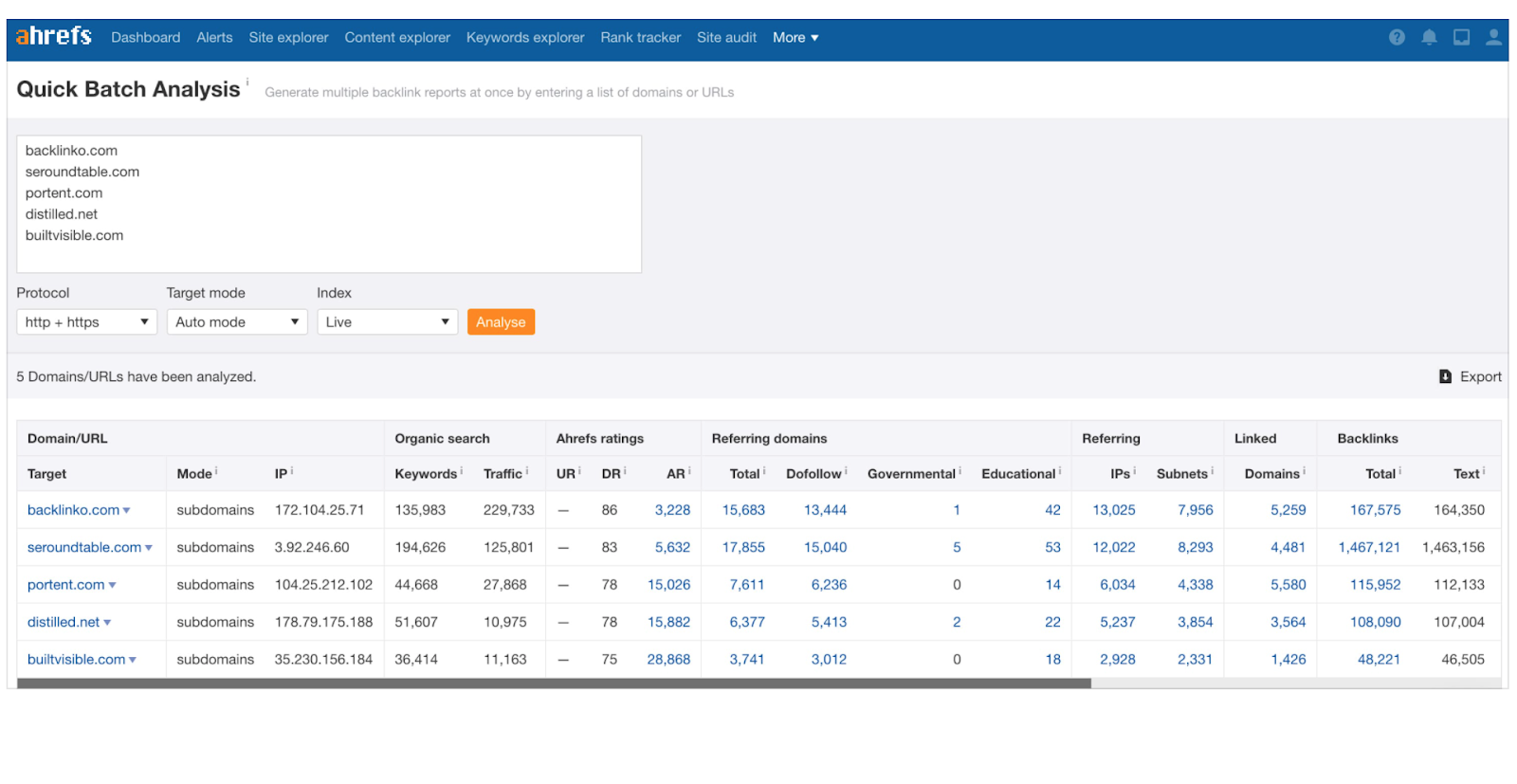Click the notifications bell icon

(x=1429, y=37)
